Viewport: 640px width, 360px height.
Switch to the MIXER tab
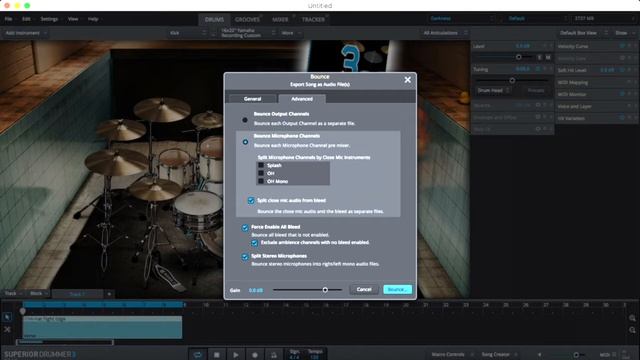click(280, 20)
